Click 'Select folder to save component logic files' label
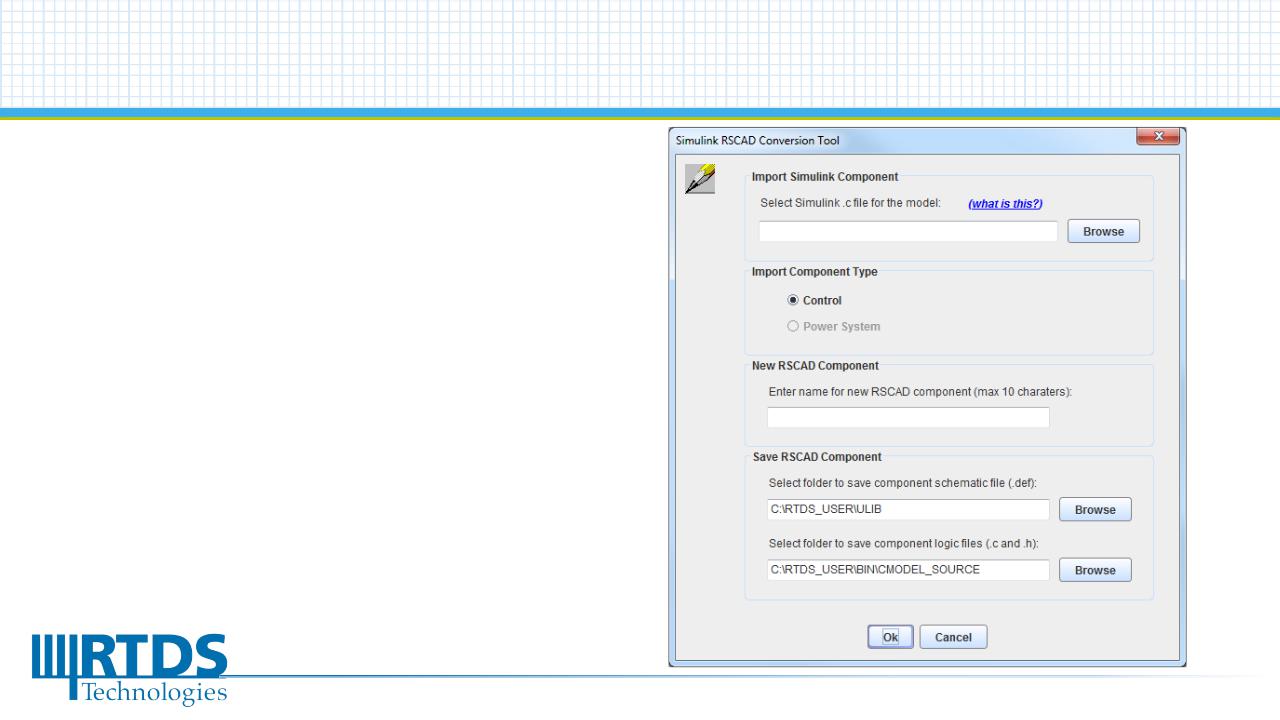This screenshot has width=1280, height=720. 906,544
